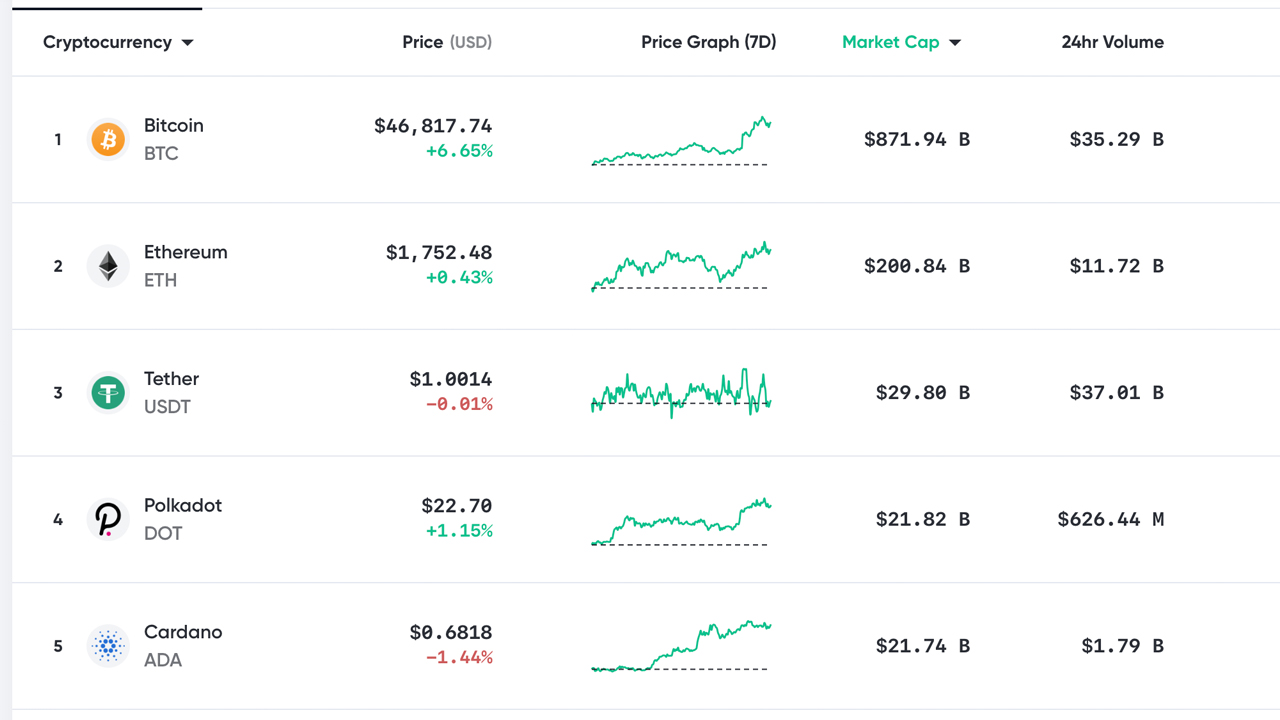Click the Cryptocurrency header label

[x=107, y=42]
